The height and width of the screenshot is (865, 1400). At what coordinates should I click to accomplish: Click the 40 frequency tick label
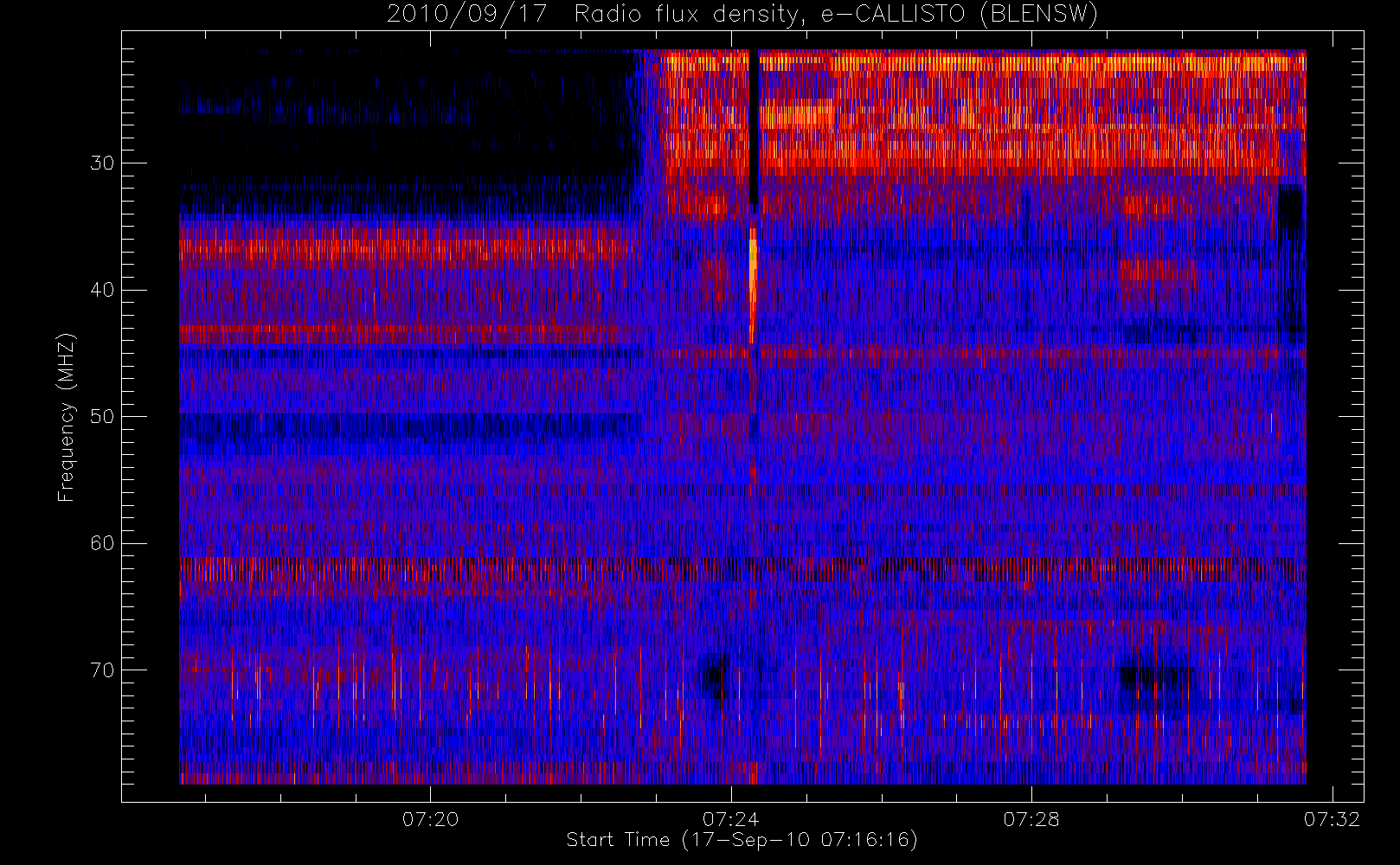pos(102,290)
